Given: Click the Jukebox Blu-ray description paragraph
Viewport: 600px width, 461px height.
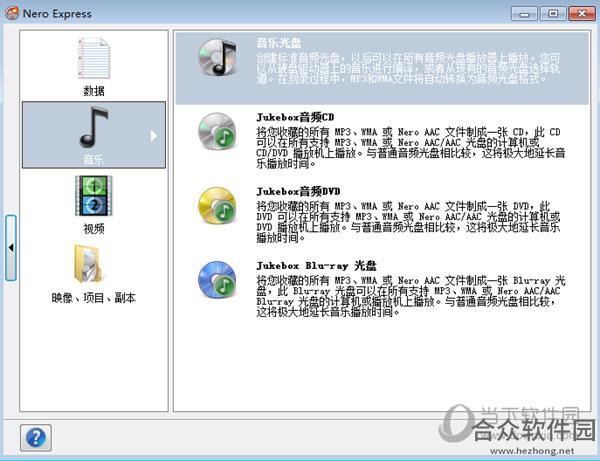Looking at the screenshot, I should click(x=411, y=296).
